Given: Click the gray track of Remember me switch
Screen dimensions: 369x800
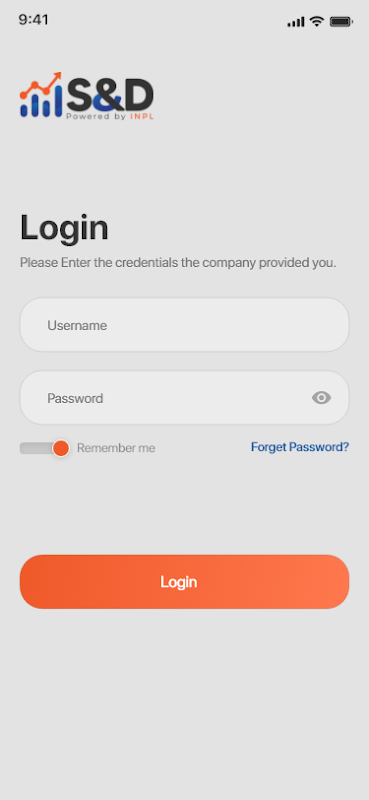Looking at the screenshot, I should (36, 448).
